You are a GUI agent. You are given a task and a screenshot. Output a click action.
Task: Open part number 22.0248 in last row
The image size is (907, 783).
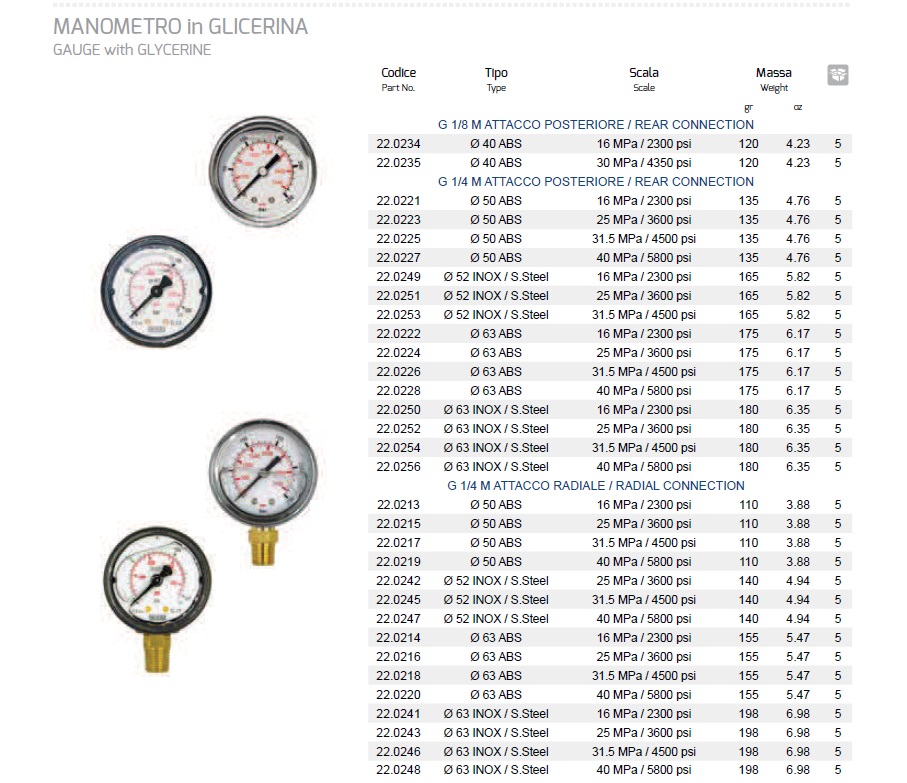[x=397, y=770]
